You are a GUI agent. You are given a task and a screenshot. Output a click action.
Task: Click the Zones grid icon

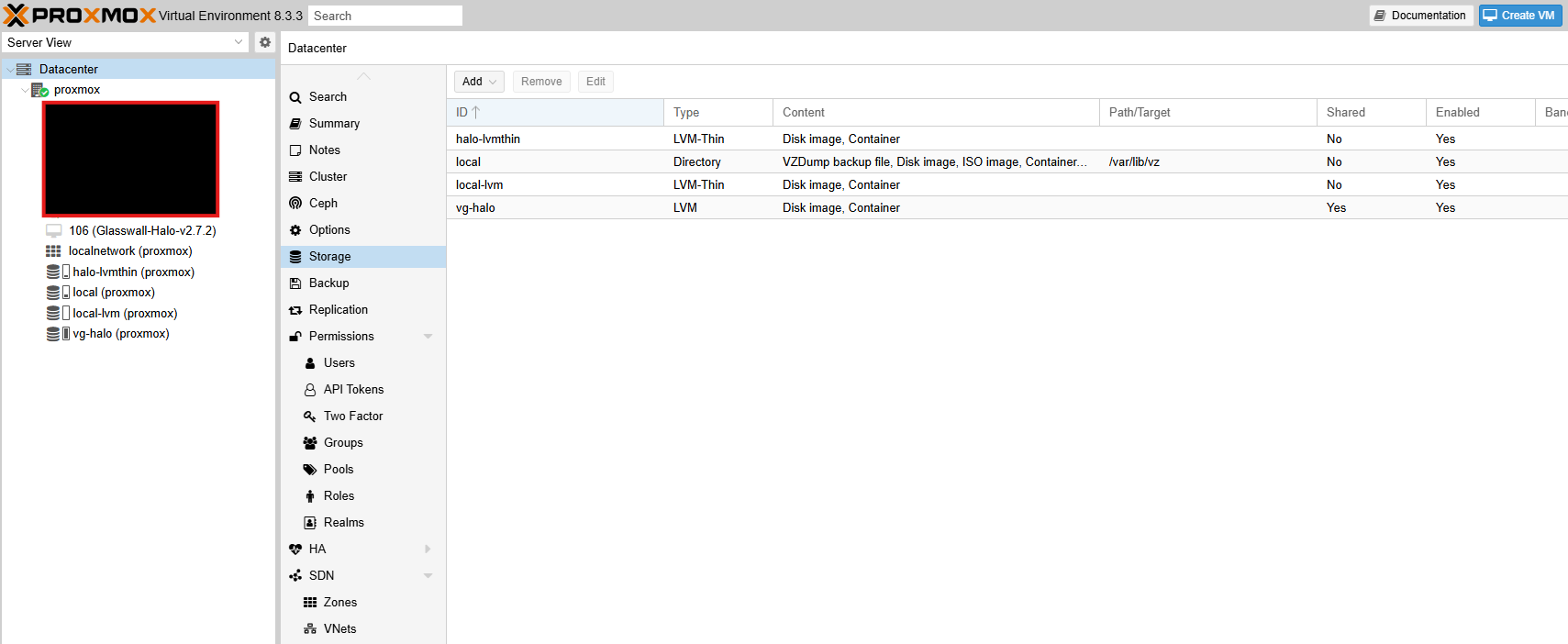[310, 603]
